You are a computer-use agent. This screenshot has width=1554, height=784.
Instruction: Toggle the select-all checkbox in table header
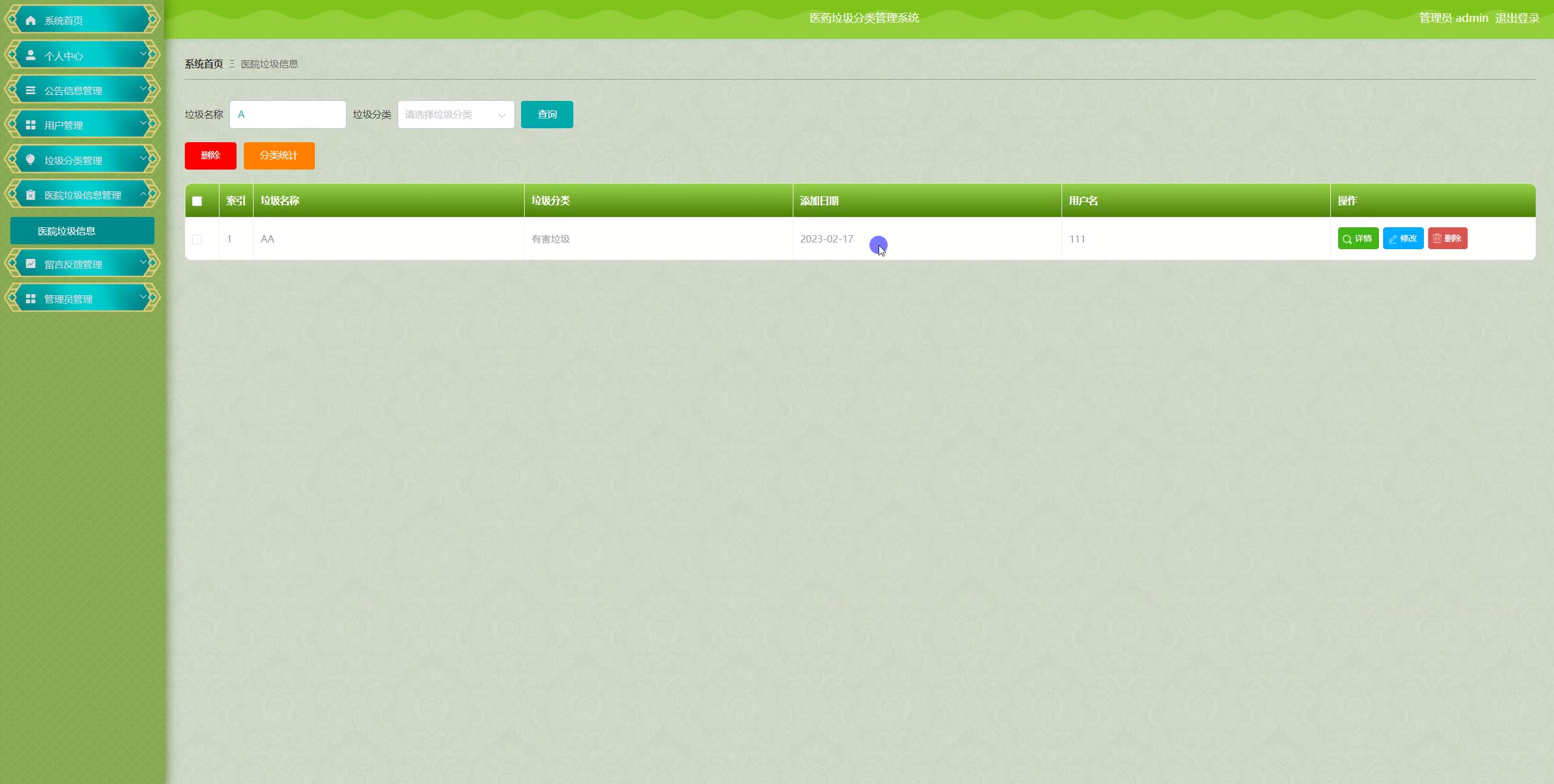tap(197, 201)
